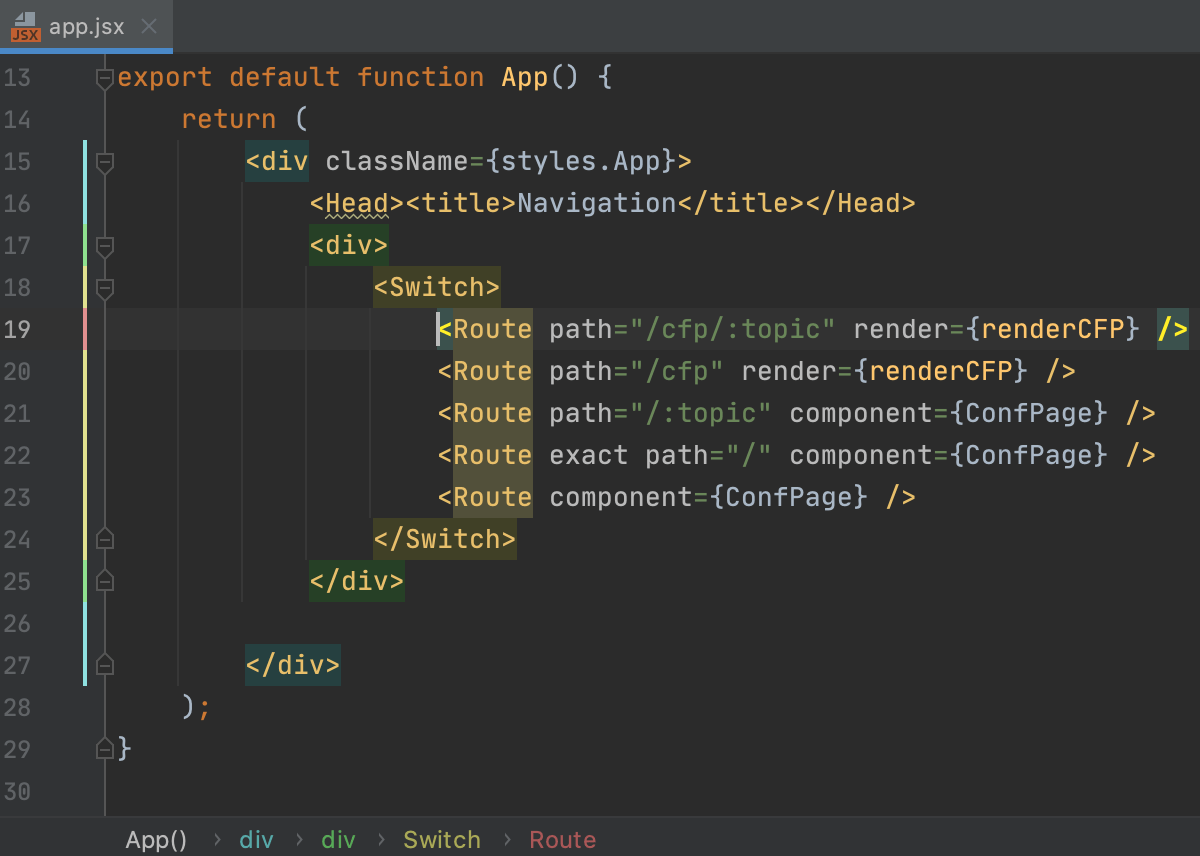Select Switch in the breadcrumb bar
The width and height of the screenshot is (1200, 856).
[442, 840]
